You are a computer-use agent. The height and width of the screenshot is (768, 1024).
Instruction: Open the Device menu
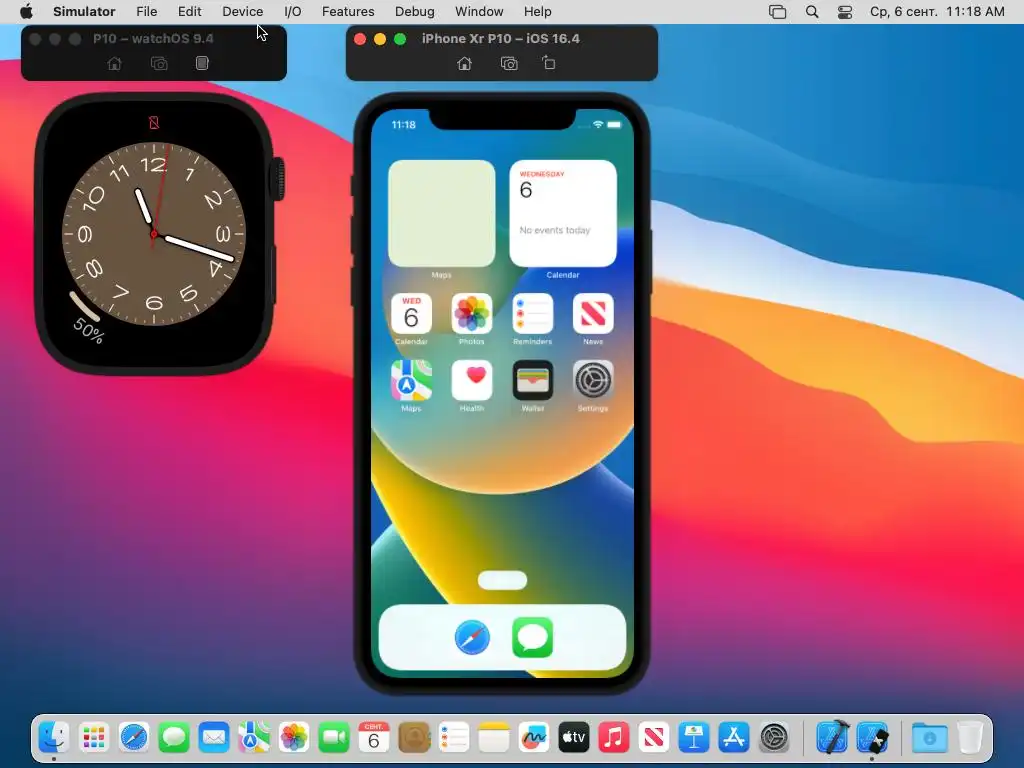click(x=242, y=12)
